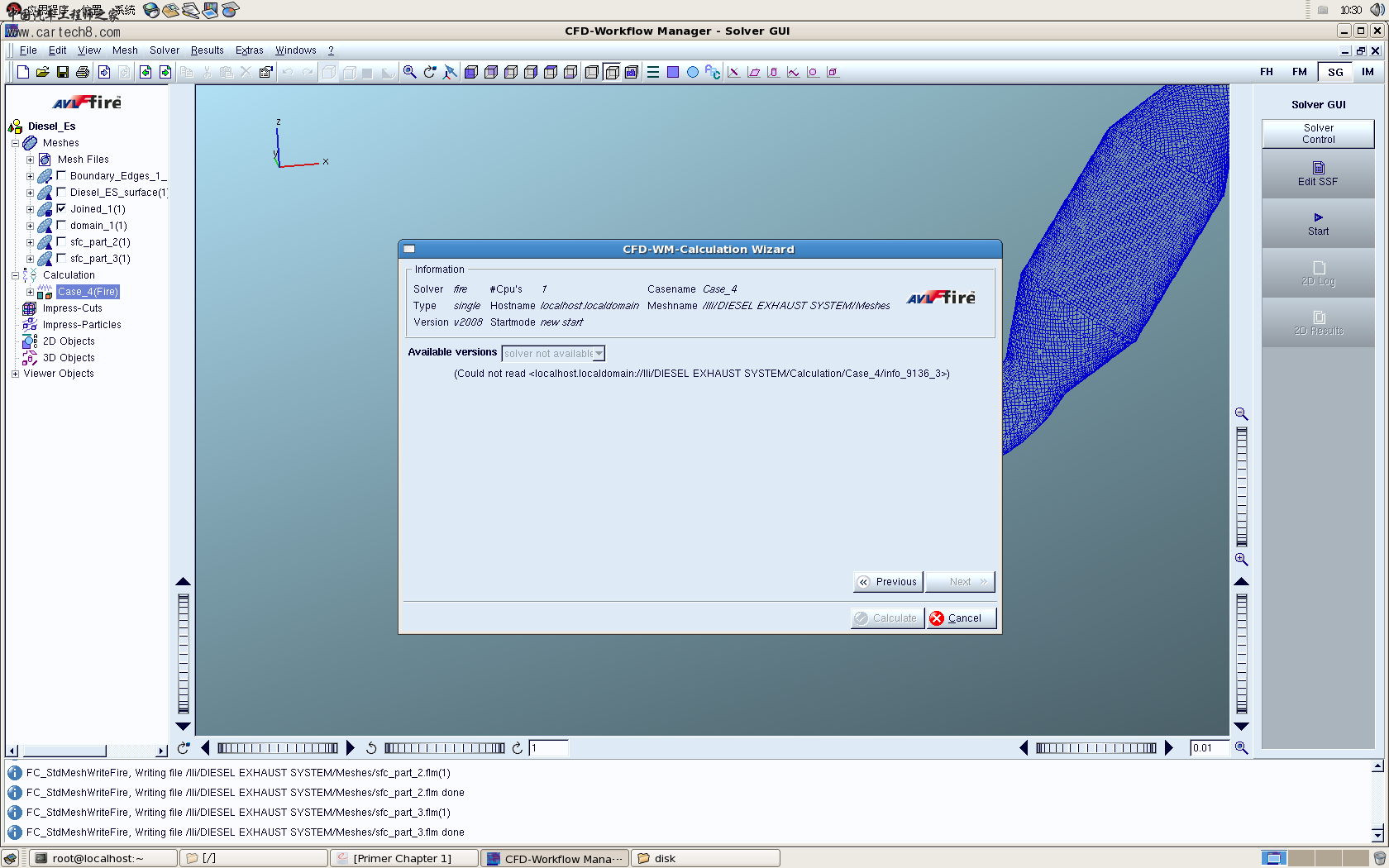Click the zoom in magnifier below right slider

click(x=1241, y=560)
